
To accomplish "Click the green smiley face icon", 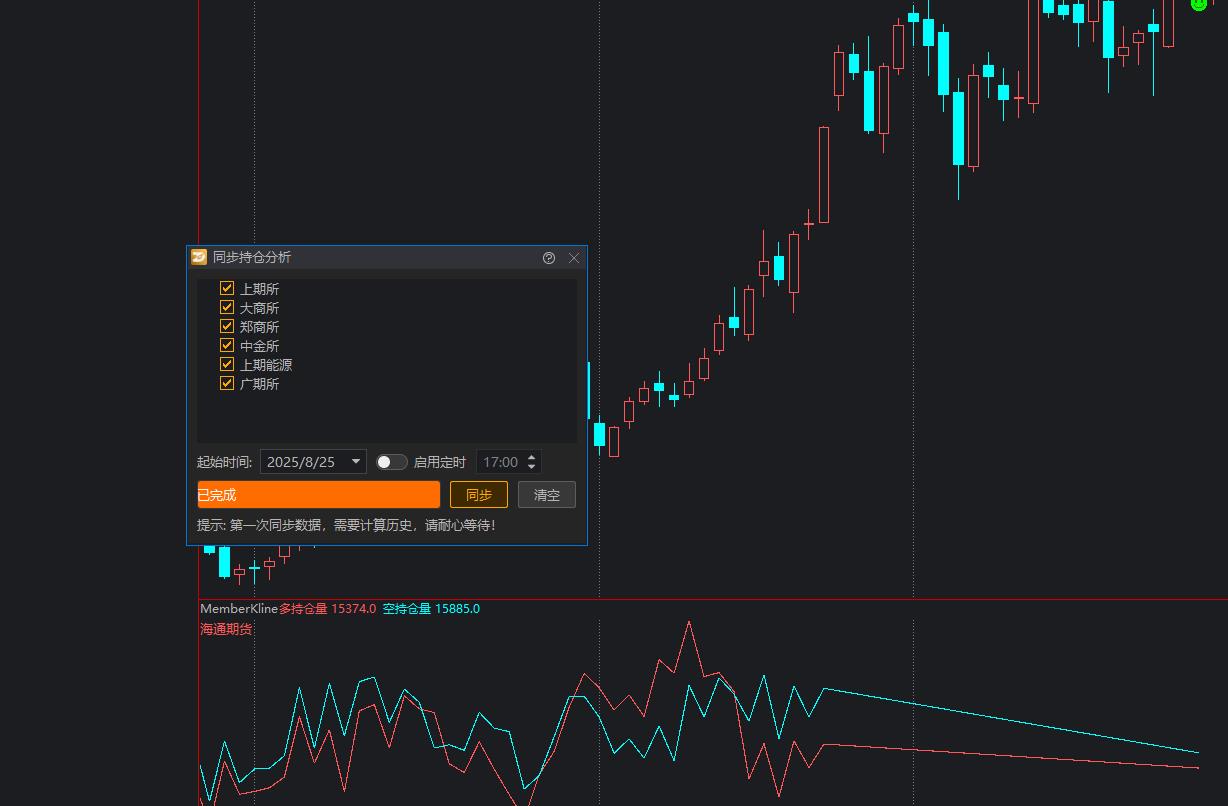I will 1198,4.
